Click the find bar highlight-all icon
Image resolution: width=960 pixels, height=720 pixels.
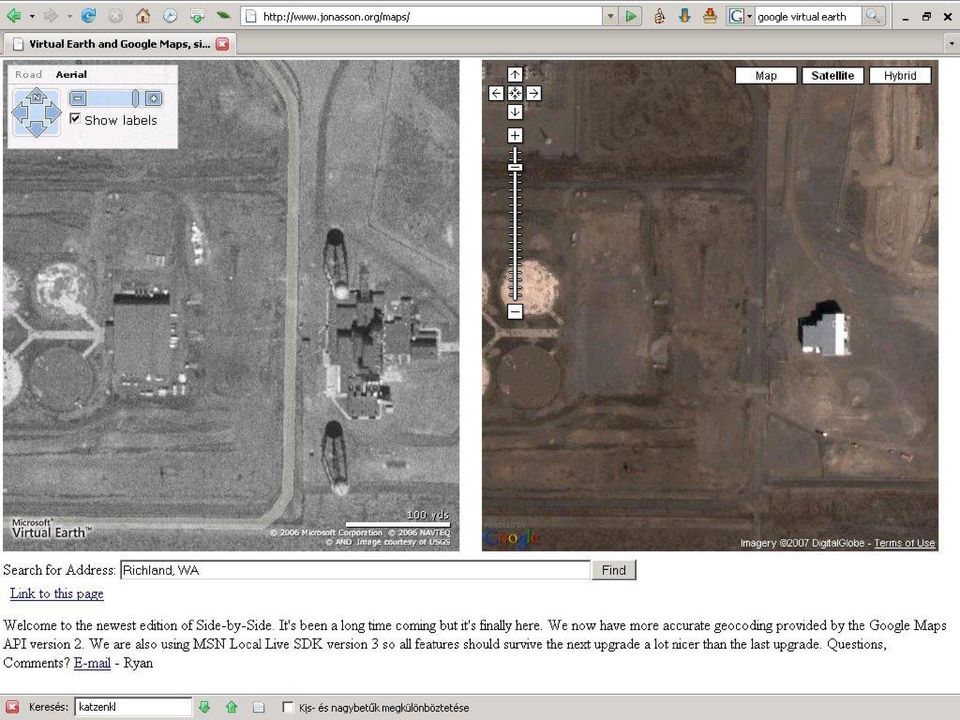(258, 707)
